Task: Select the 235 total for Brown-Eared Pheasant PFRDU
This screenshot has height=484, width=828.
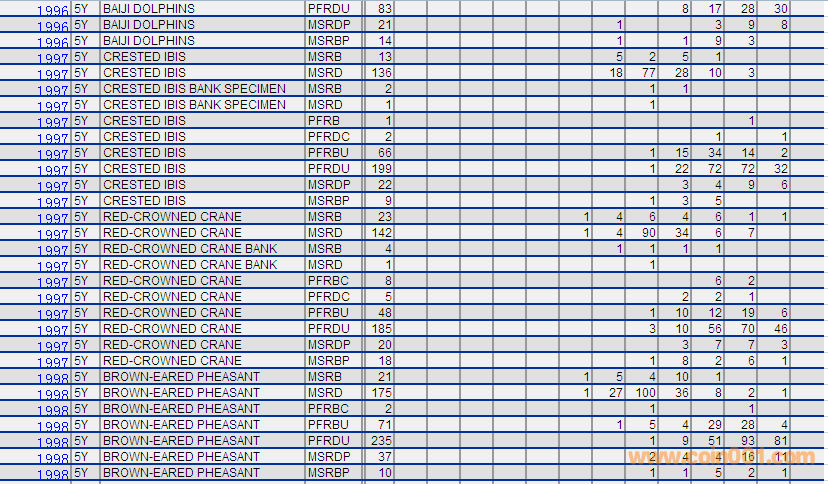Action: (x=381, y=440)
